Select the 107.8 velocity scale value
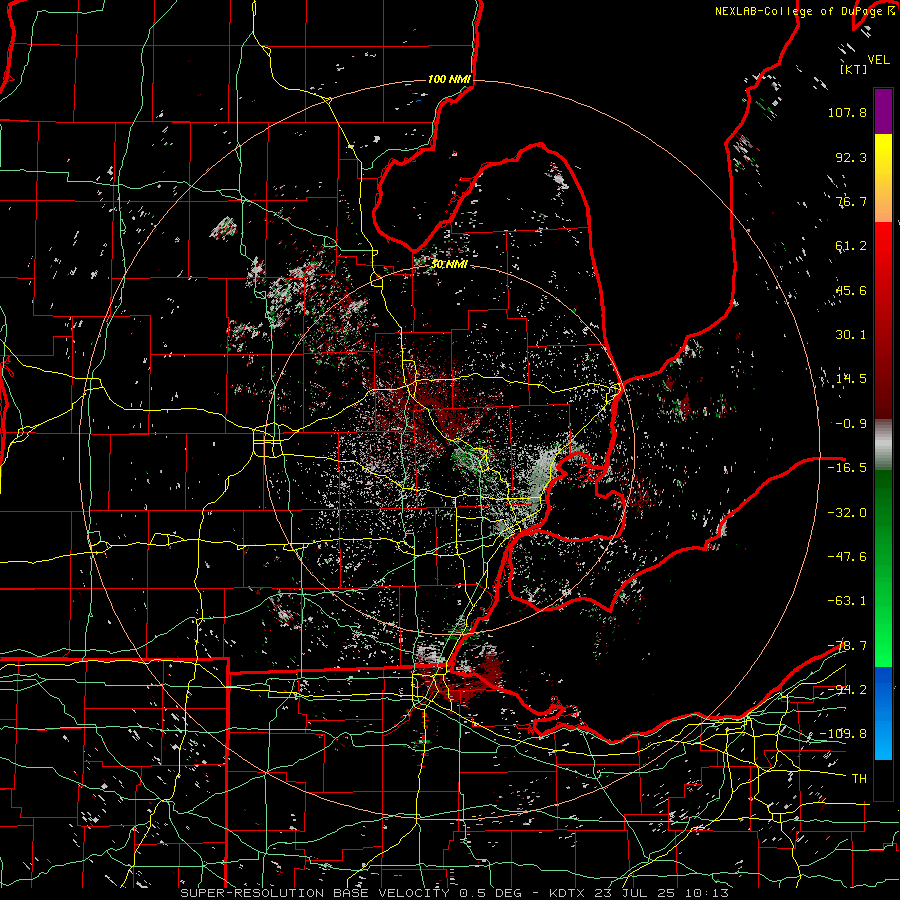The height and width of the screenshot is (900, 900). click(x=847, y=112)
